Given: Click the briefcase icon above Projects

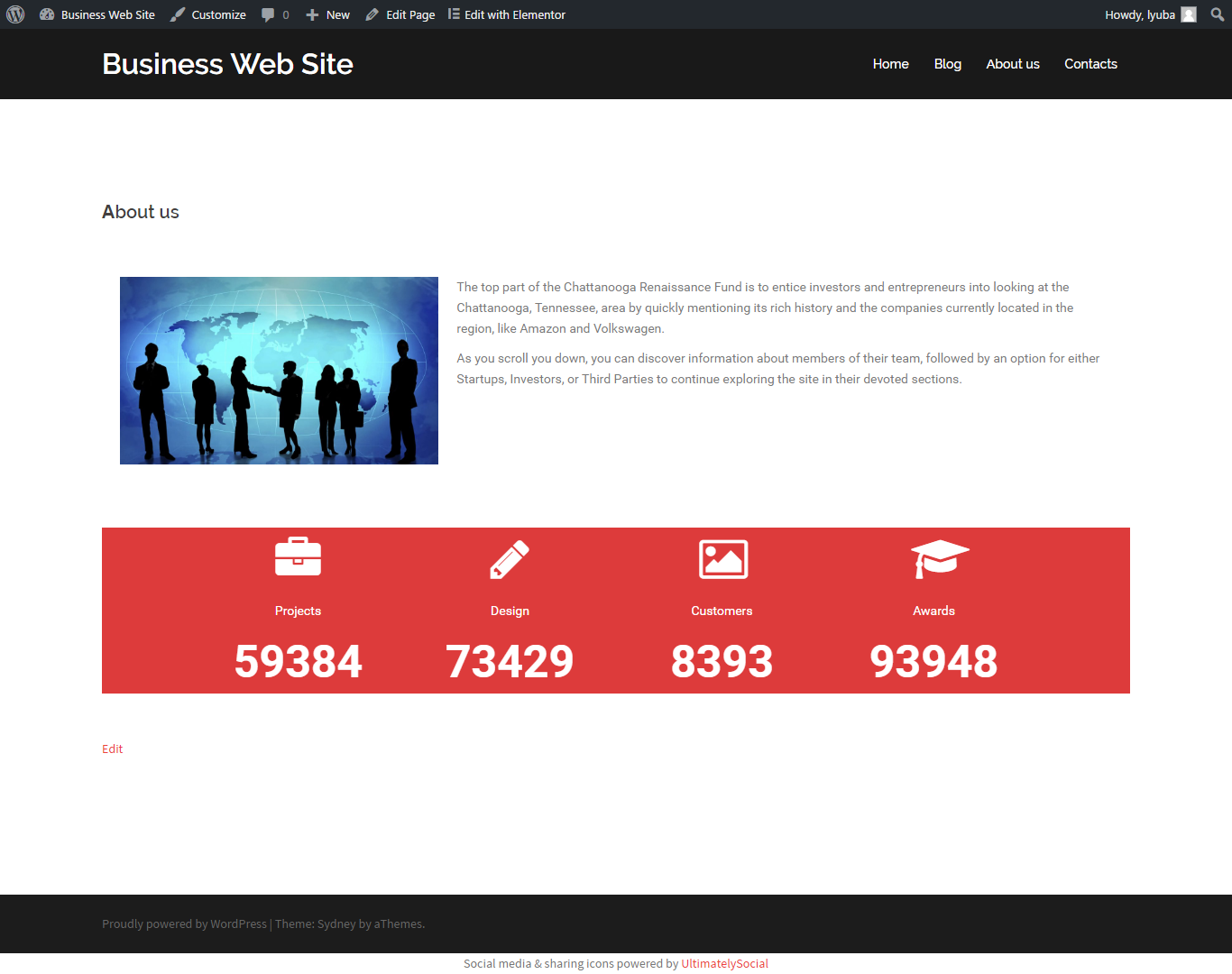Looking at the screenshot, I should tap(298, 556).
